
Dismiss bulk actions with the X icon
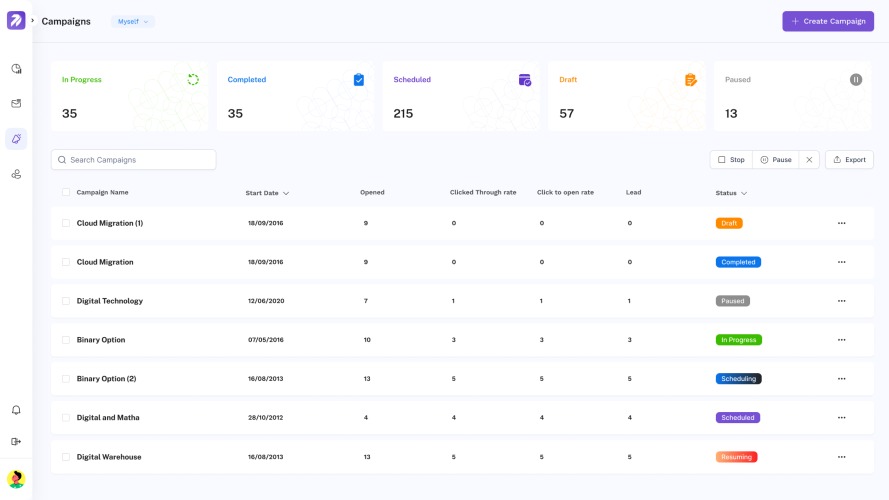pos(809,160)
